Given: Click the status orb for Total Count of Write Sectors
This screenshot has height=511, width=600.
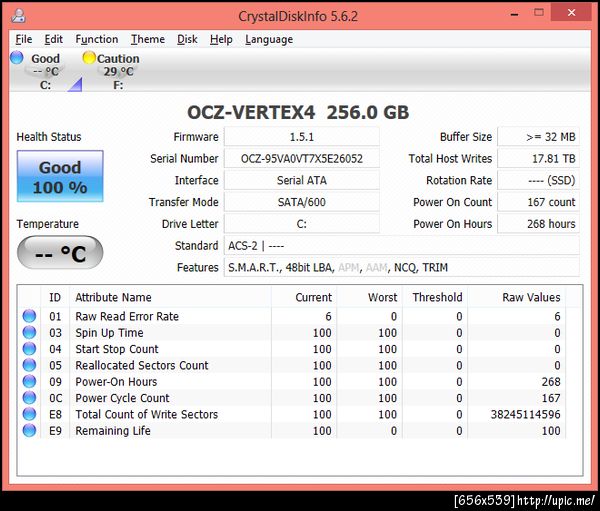Looking at the screenshot, I should pyautogui.click(x=29, y=414).
